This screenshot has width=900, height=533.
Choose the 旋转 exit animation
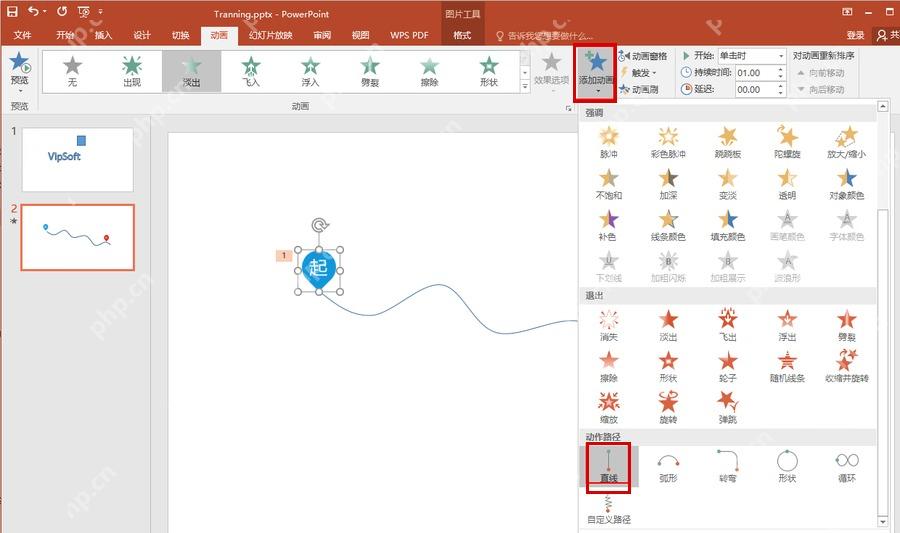(668, 408)
